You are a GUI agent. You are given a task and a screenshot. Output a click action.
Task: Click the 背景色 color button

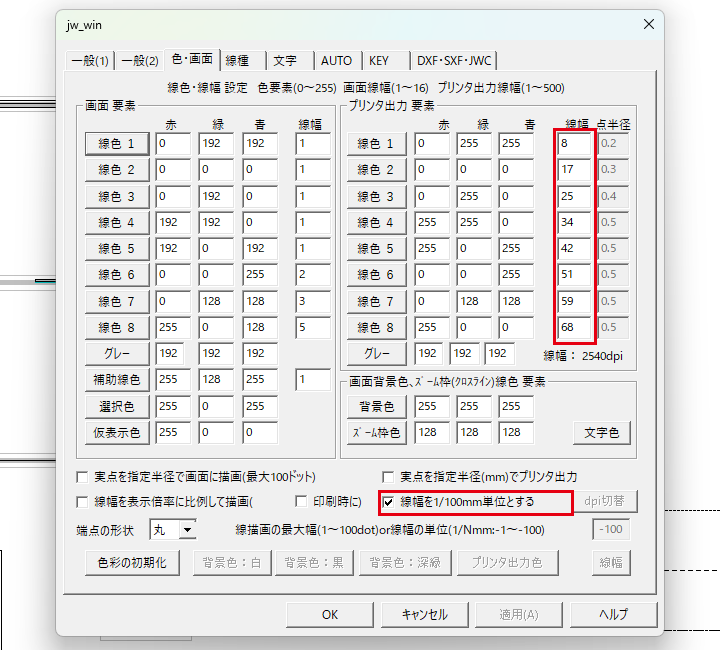(x=377, y=406)
